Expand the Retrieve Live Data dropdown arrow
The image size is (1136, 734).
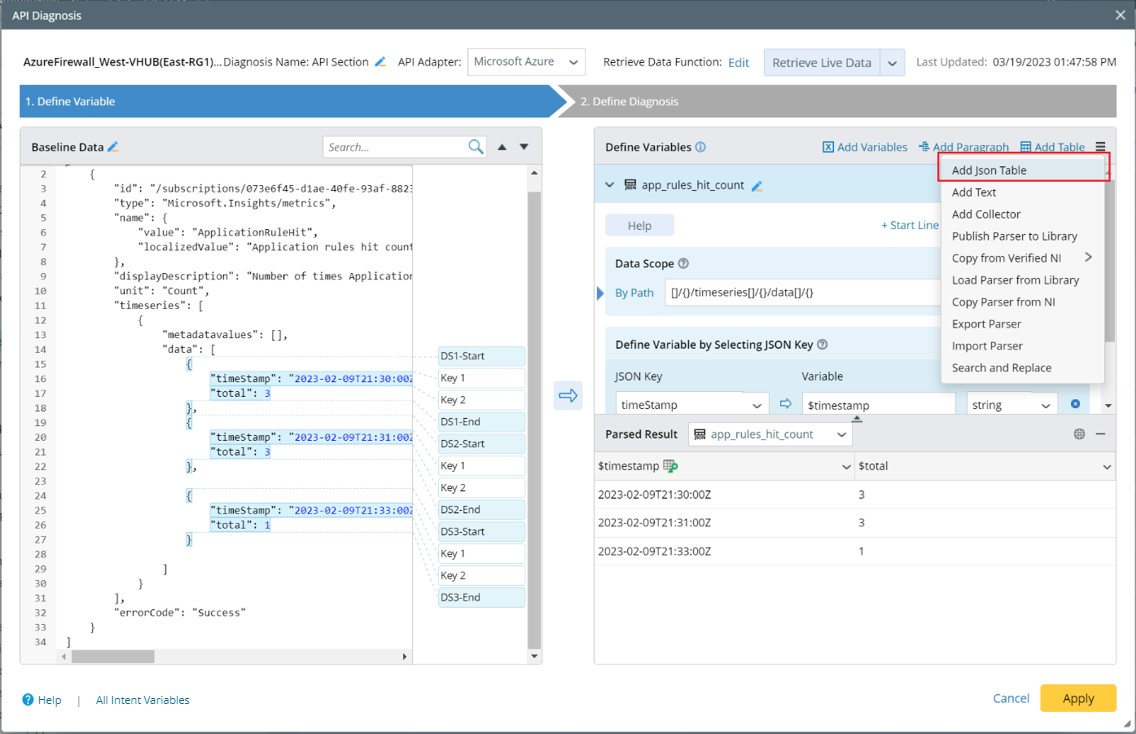[x=892, y=62]
